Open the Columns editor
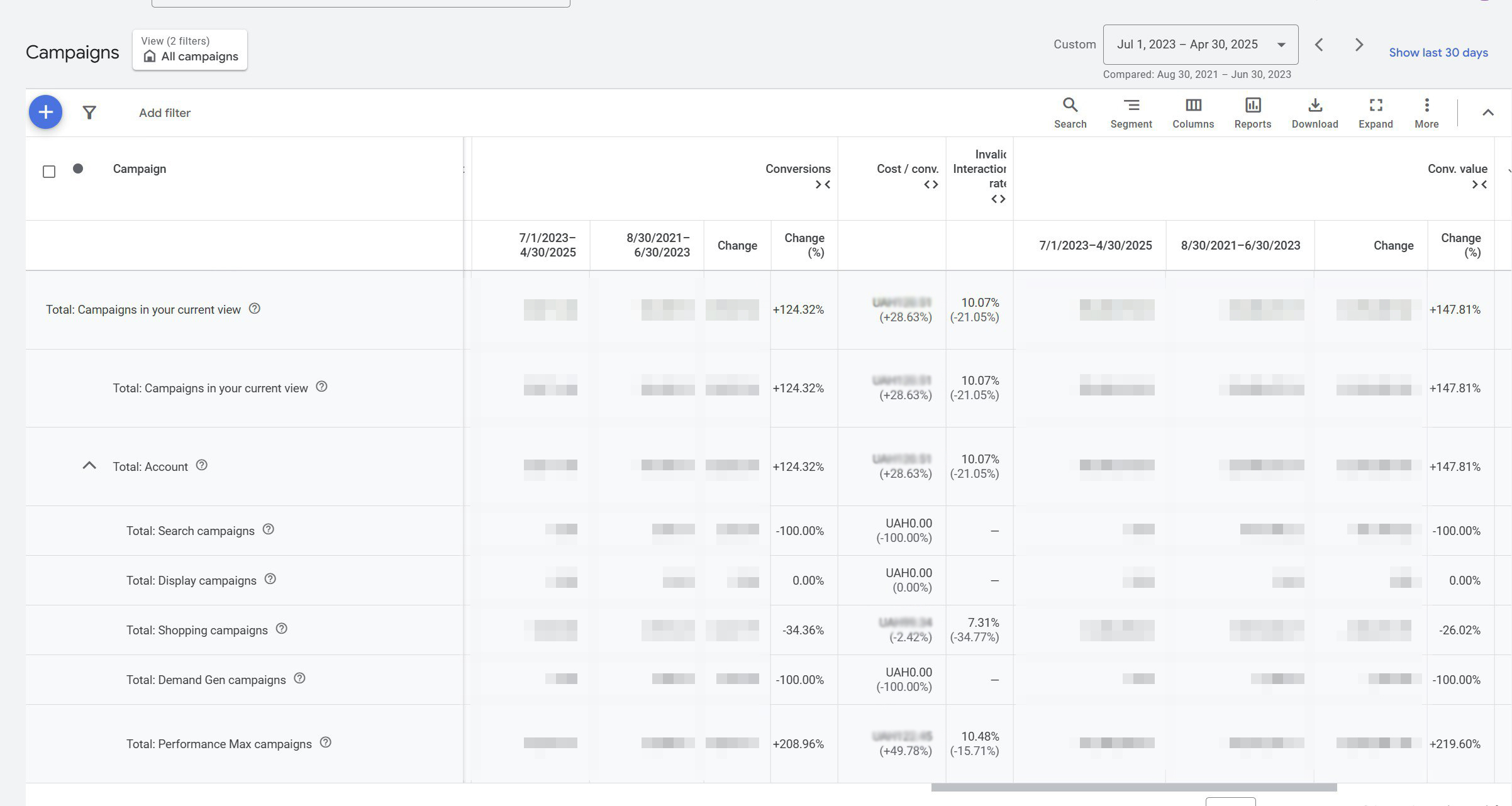 coord(1192,113)
